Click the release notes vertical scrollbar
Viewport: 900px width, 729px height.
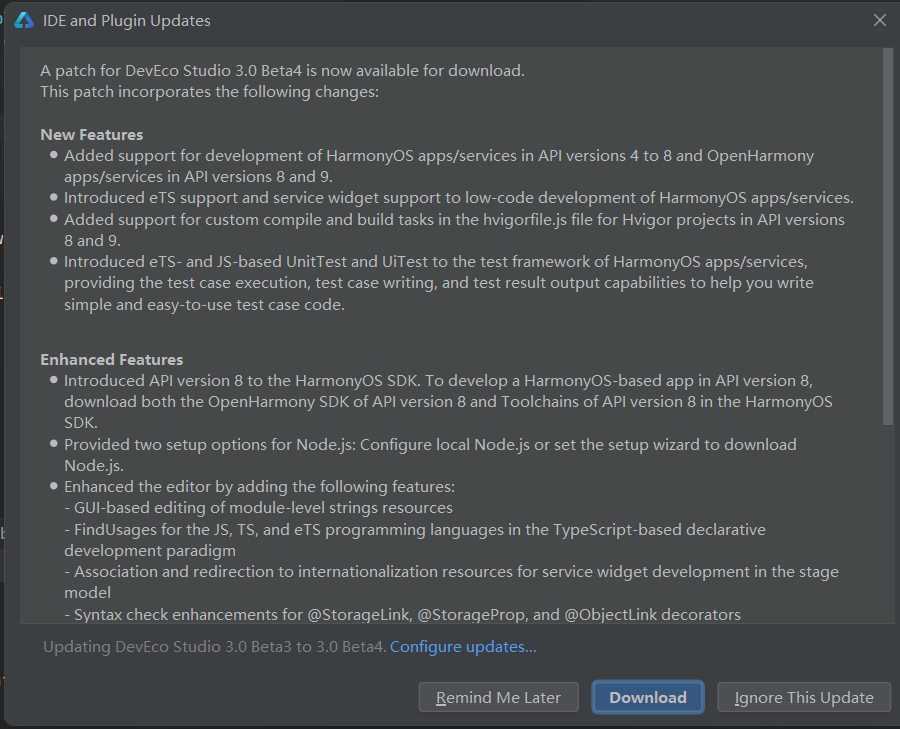pos(888,236)
